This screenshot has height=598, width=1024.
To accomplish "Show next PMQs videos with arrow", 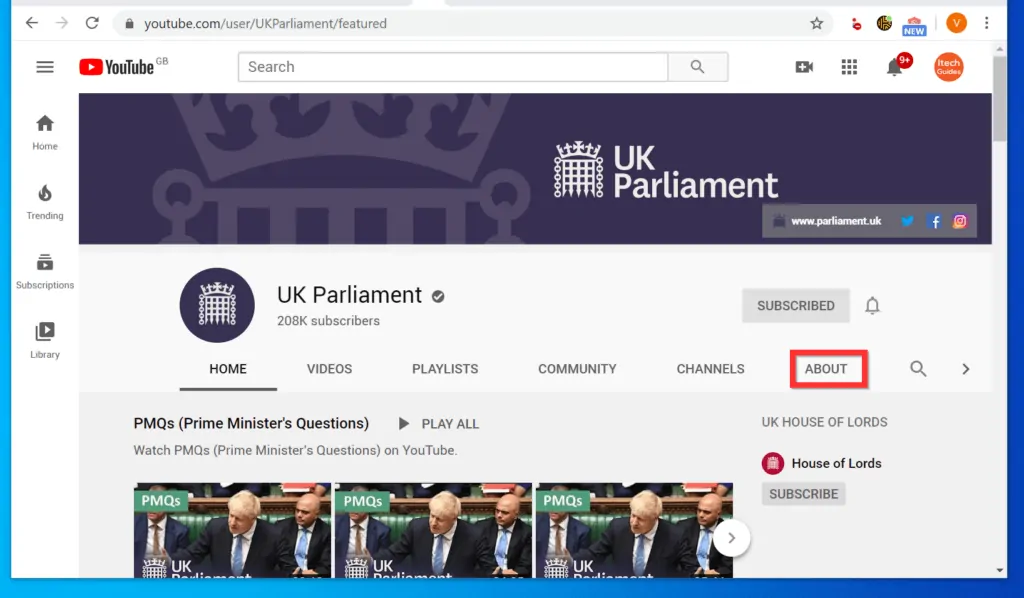I will [x=731, y=538].
